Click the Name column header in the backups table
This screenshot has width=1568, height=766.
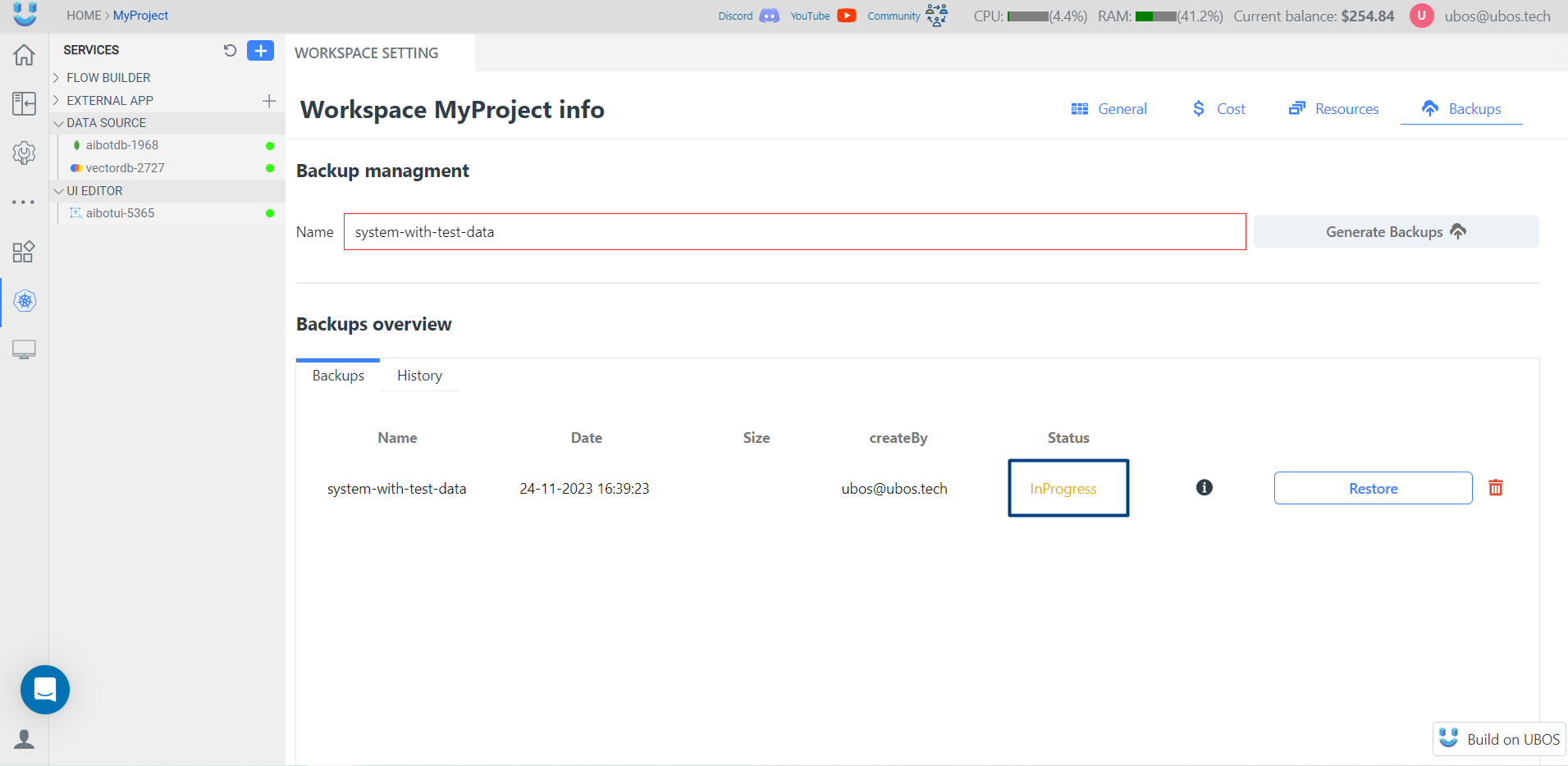(397, 438)
